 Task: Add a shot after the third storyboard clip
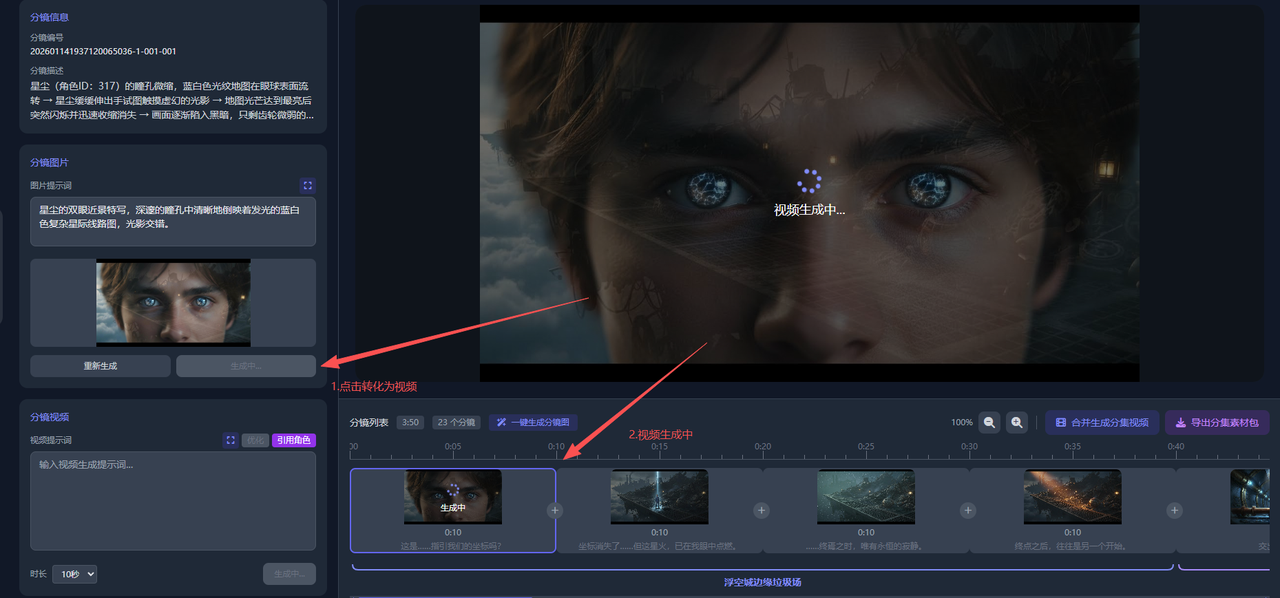pyautogui.click(x=968, y=510)
